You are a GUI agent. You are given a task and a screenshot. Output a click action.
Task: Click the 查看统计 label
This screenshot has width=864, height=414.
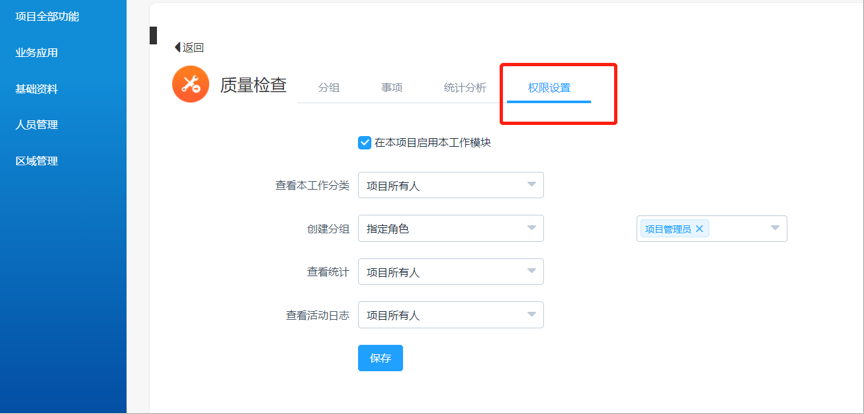pos(328,272)
